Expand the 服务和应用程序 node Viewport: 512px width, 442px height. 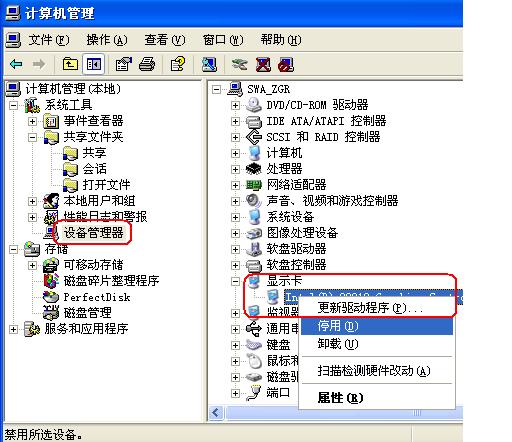[13, 329]
